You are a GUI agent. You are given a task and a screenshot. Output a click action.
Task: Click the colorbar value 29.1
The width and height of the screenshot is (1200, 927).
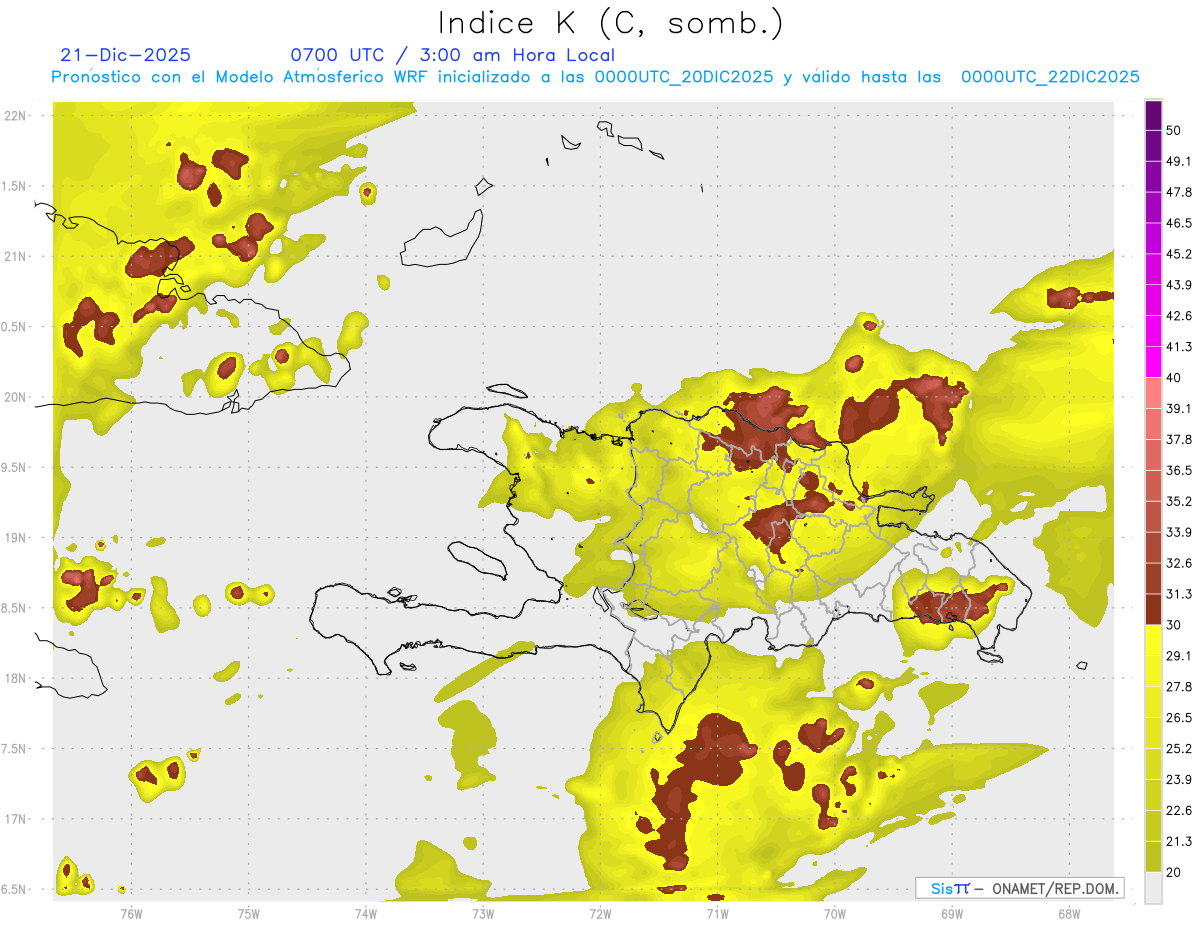click(x=1178, y=656)
